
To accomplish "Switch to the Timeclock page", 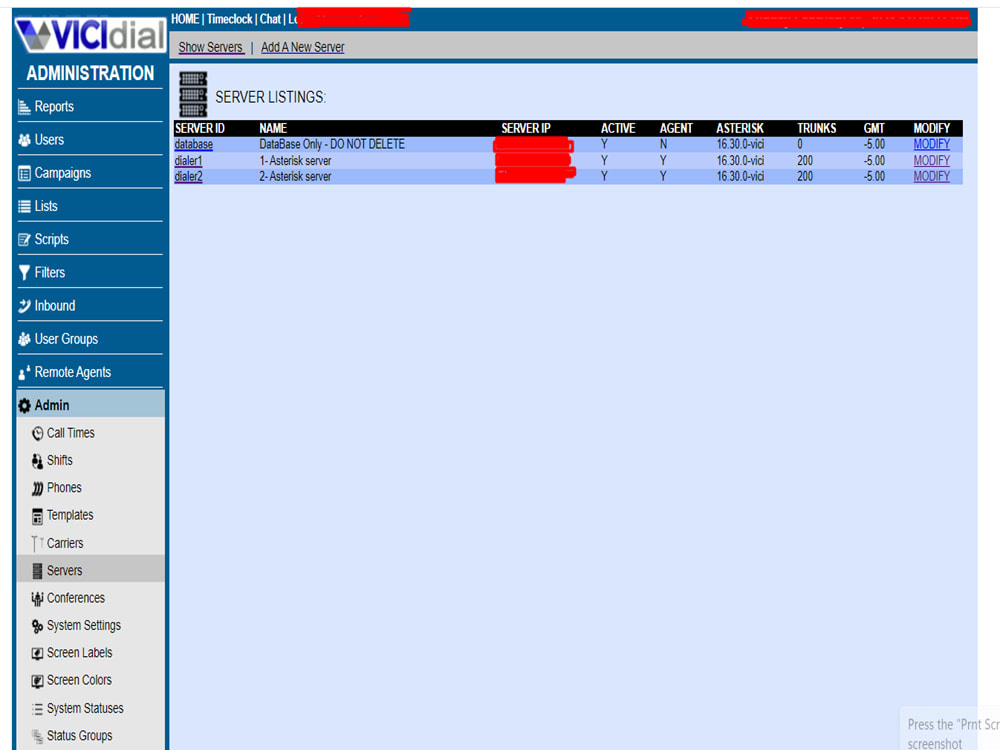I will pyautogui.click(x=229, y=18).
